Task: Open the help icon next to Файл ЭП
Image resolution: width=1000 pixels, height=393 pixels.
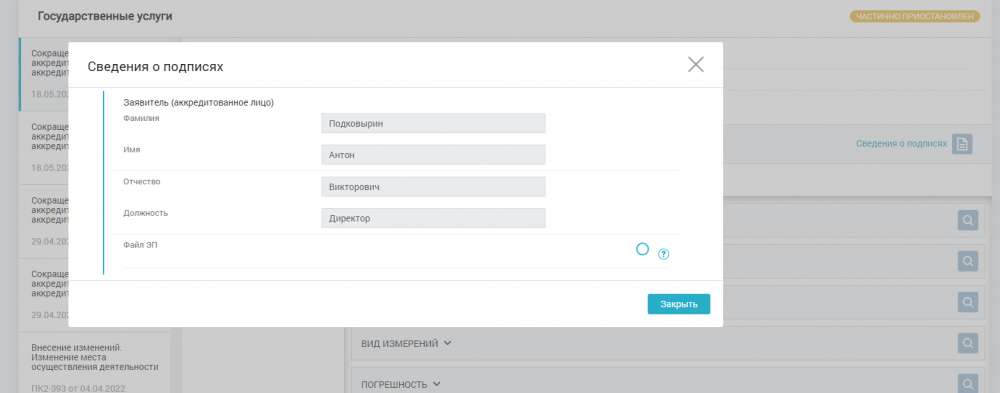Action: [x=663, y=254]
